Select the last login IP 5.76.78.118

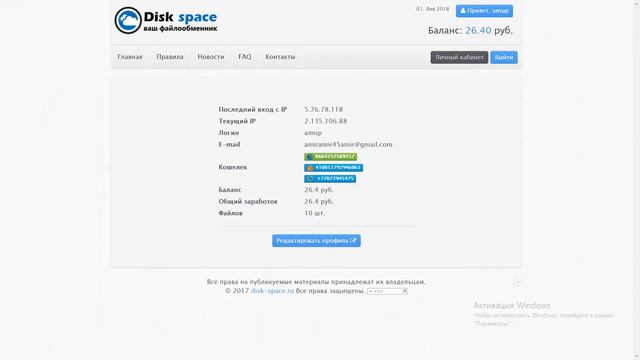point(323,109)
